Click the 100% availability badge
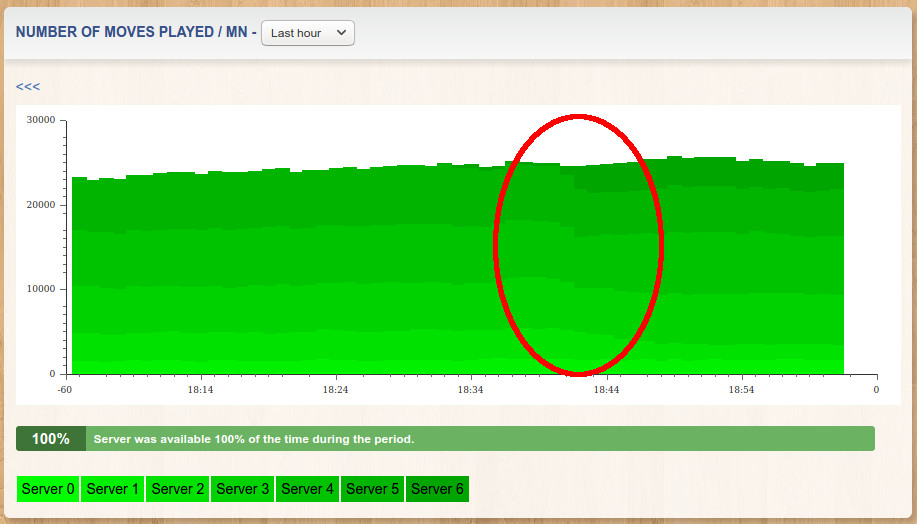Viewport: 917px width, 524px height. pyautogui.click(x=51, y=439)
